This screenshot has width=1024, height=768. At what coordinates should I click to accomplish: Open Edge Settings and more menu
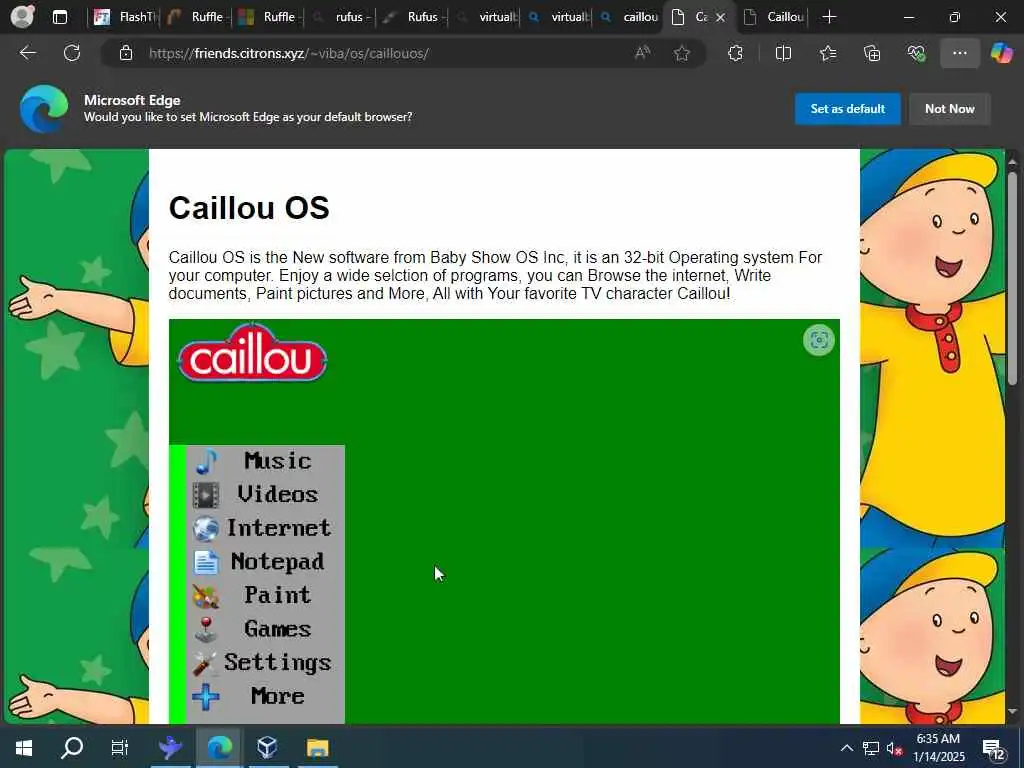click(x=959, y=53)
